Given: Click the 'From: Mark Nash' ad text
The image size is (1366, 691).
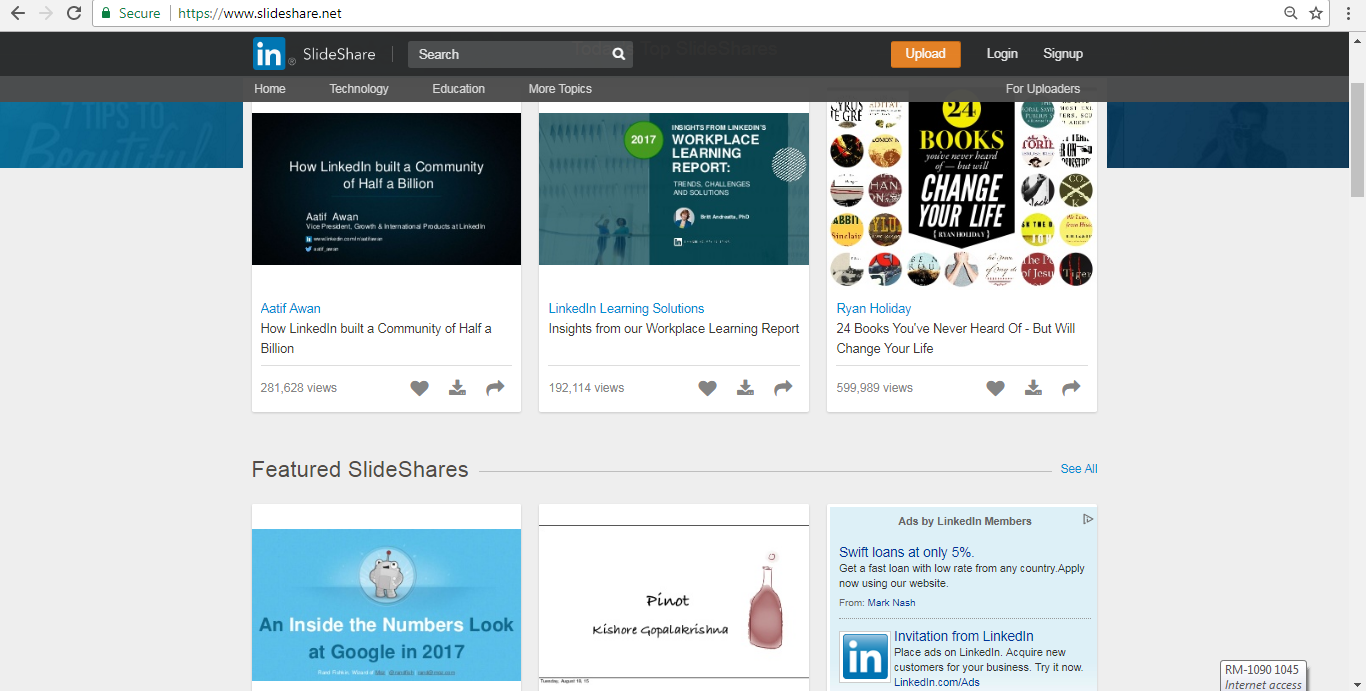Looking at the screenshot, I should click(x=877, y=603).
